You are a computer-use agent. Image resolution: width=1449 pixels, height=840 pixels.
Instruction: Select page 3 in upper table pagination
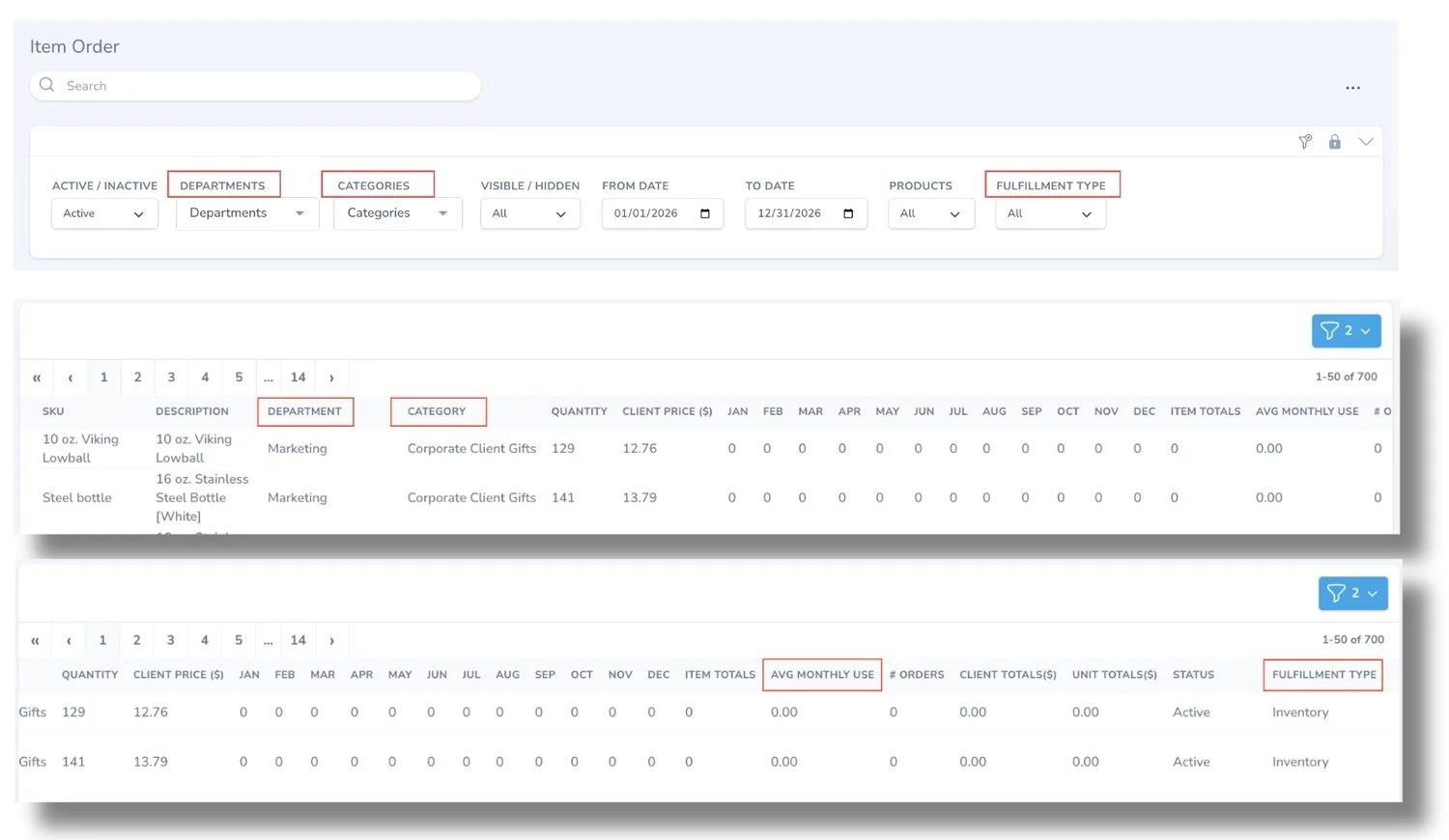pos(171,378)
